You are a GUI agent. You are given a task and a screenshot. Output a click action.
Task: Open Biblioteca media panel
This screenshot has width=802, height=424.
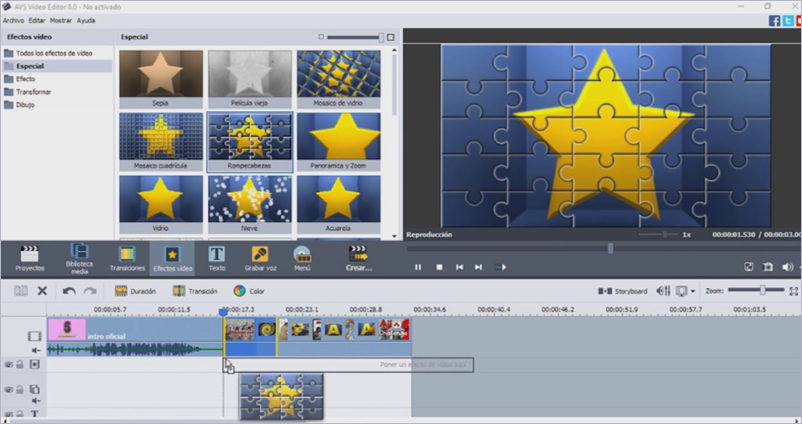tap(79, 258)
